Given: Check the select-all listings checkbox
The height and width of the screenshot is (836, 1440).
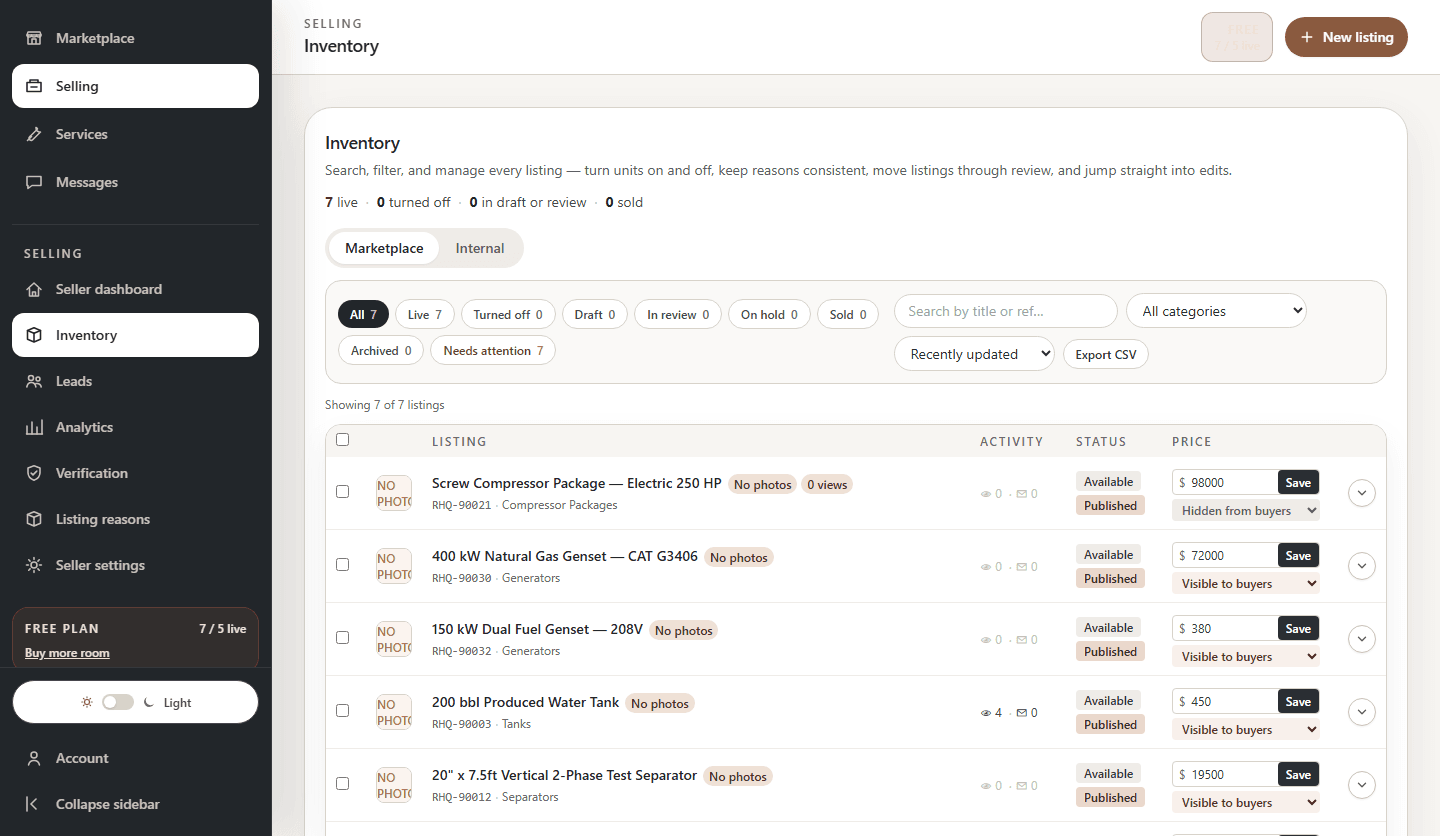Looking at the screenshot, I should tap(343, 439).
